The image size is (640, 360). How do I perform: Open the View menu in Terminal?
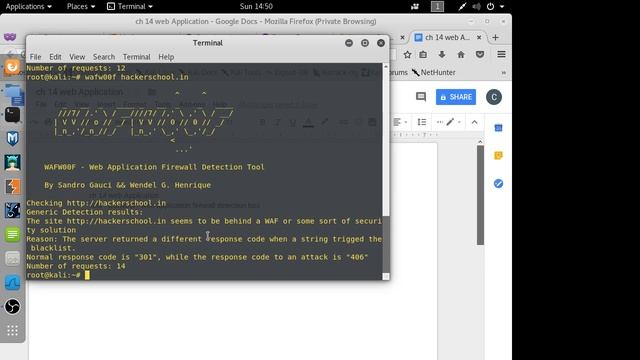click(x=77, y=57)
